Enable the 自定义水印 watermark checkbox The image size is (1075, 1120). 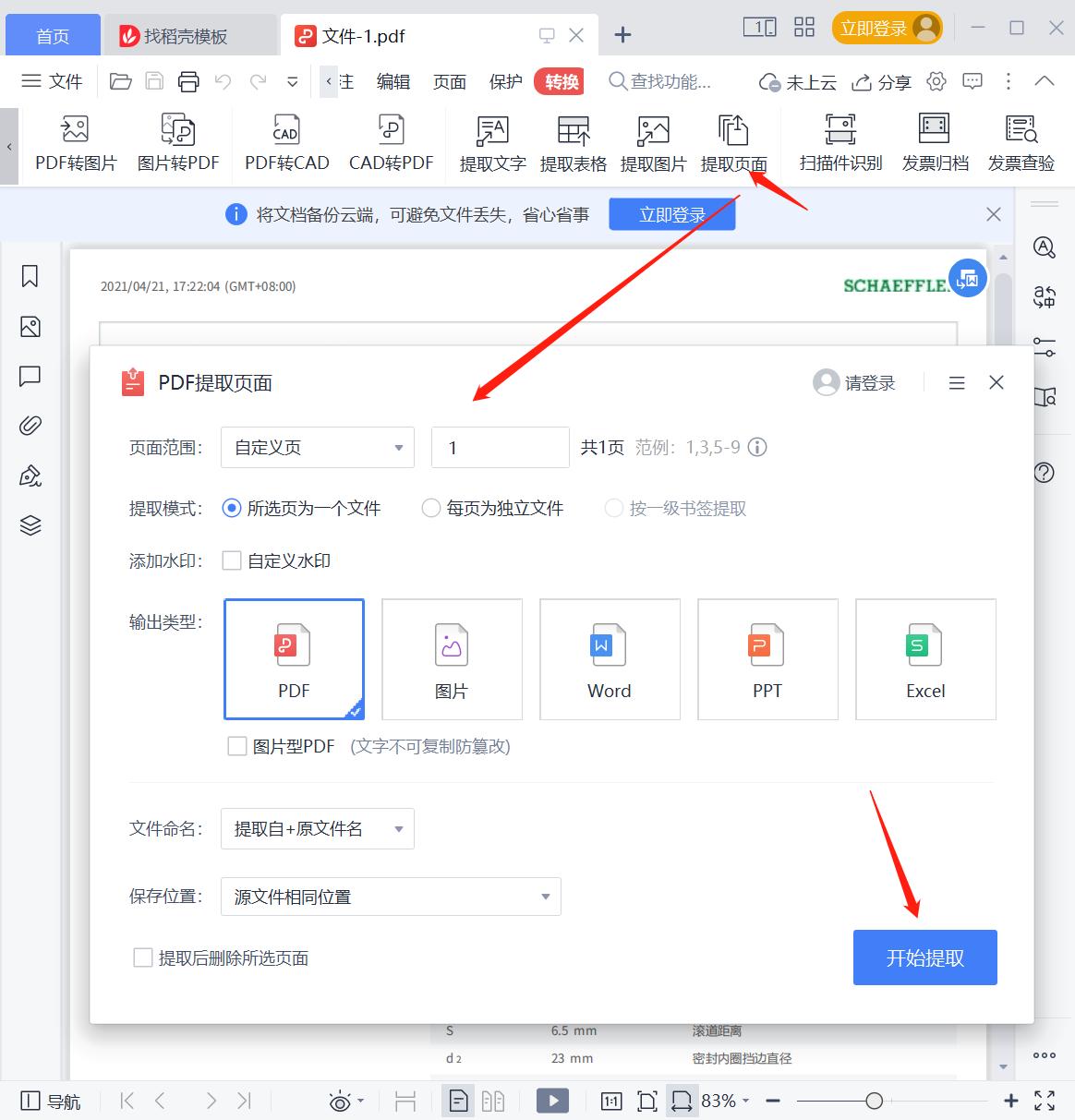tap(231, 560)
